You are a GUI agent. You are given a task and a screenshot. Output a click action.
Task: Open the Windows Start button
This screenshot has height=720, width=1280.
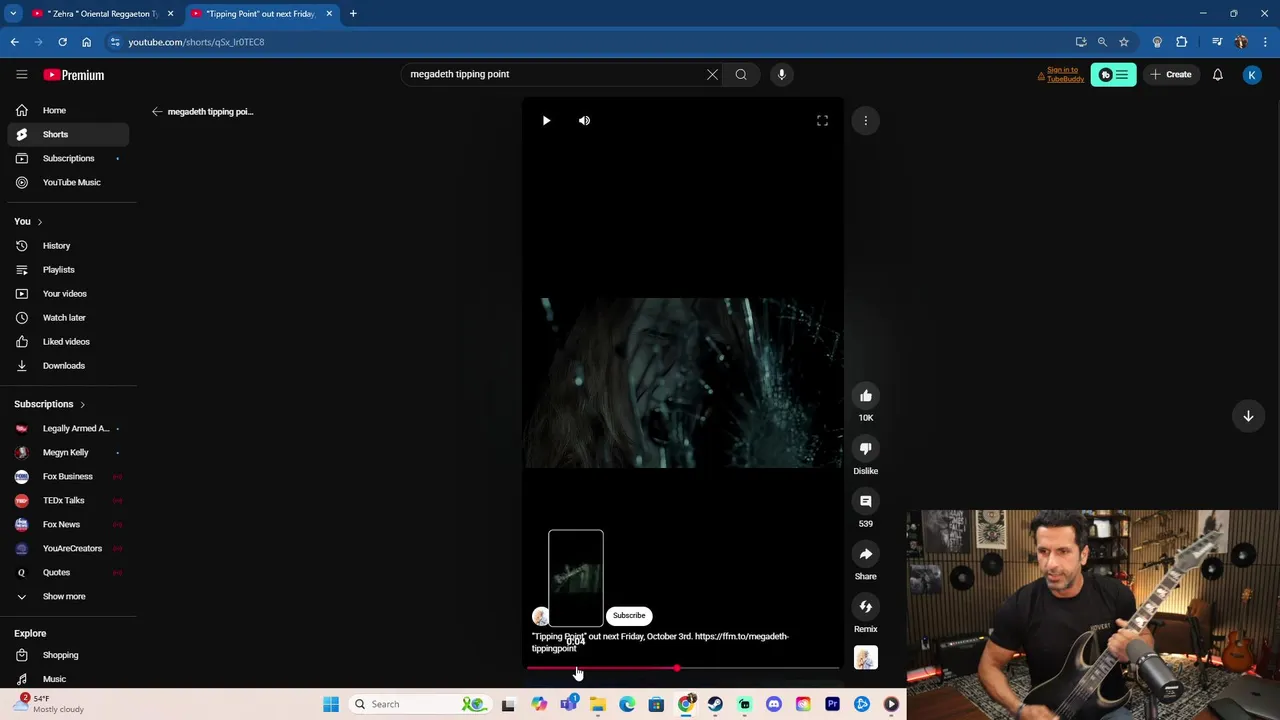coord(331,704)
